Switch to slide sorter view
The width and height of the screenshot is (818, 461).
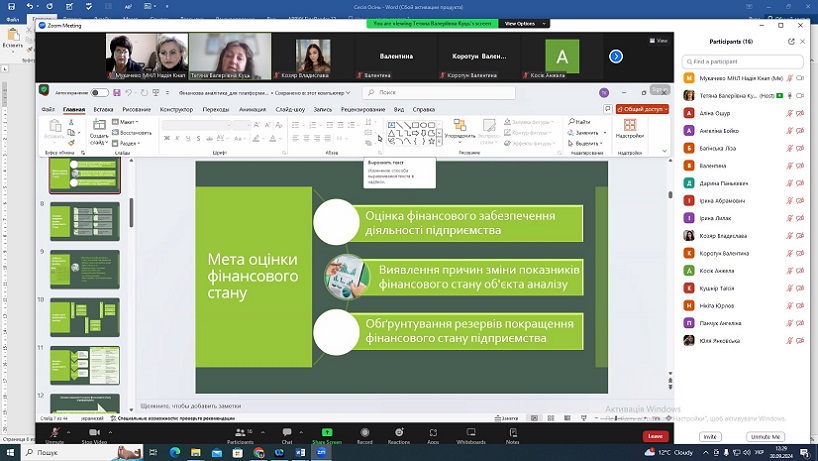coord(550,418)
